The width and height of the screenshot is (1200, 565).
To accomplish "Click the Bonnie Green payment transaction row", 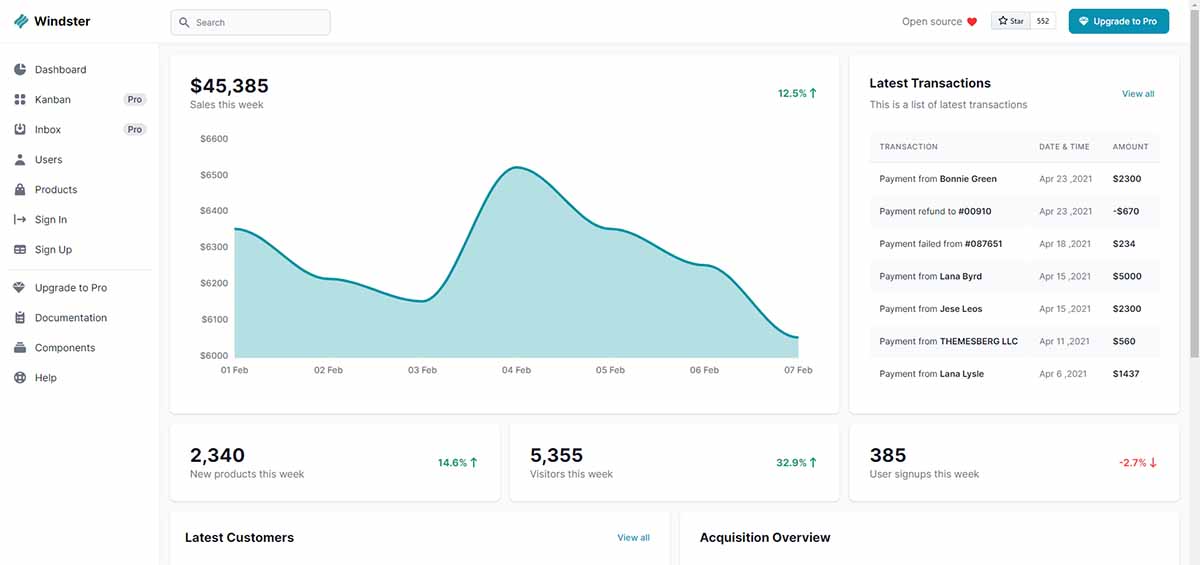I will click(x=1013, y=179).
